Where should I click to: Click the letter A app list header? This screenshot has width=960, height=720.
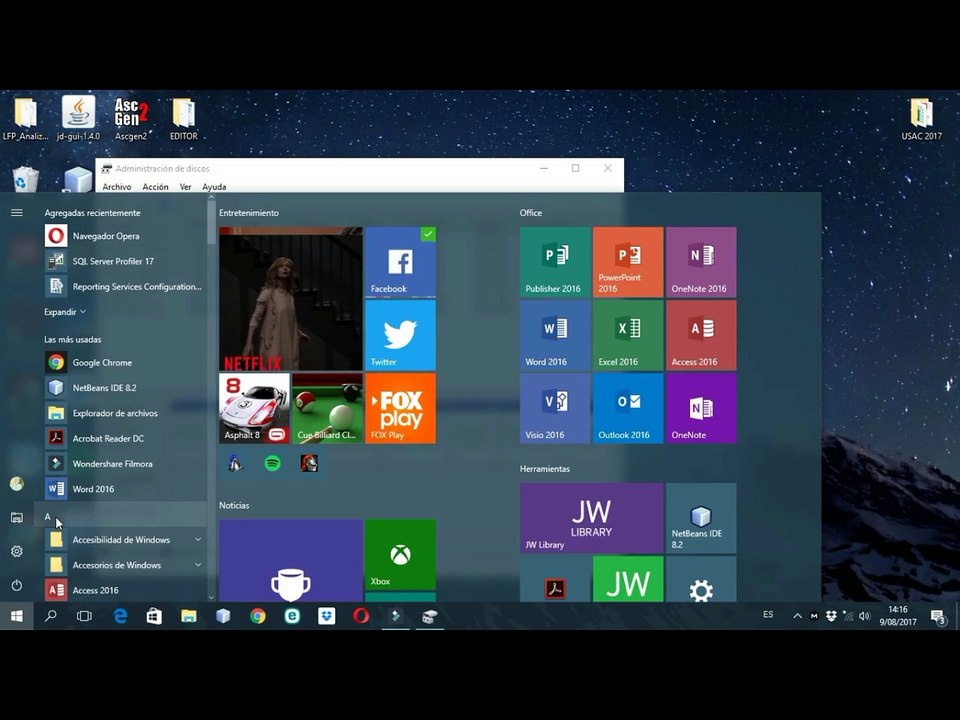pyautogui.click(x=121, y=517)
